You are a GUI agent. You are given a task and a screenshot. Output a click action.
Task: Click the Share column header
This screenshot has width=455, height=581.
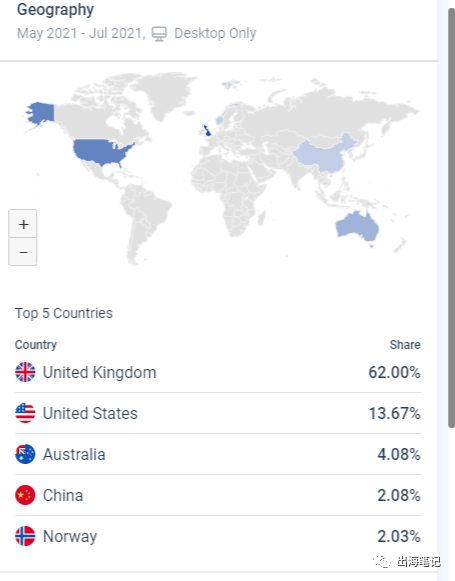click(x=405, y=345)
